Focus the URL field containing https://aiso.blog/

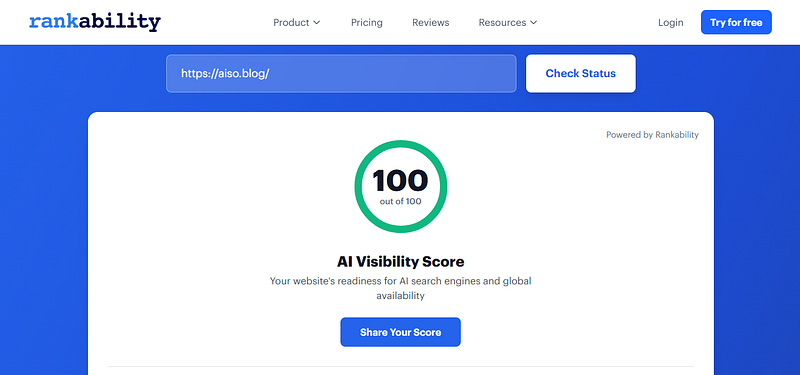(x=341, y=73)
